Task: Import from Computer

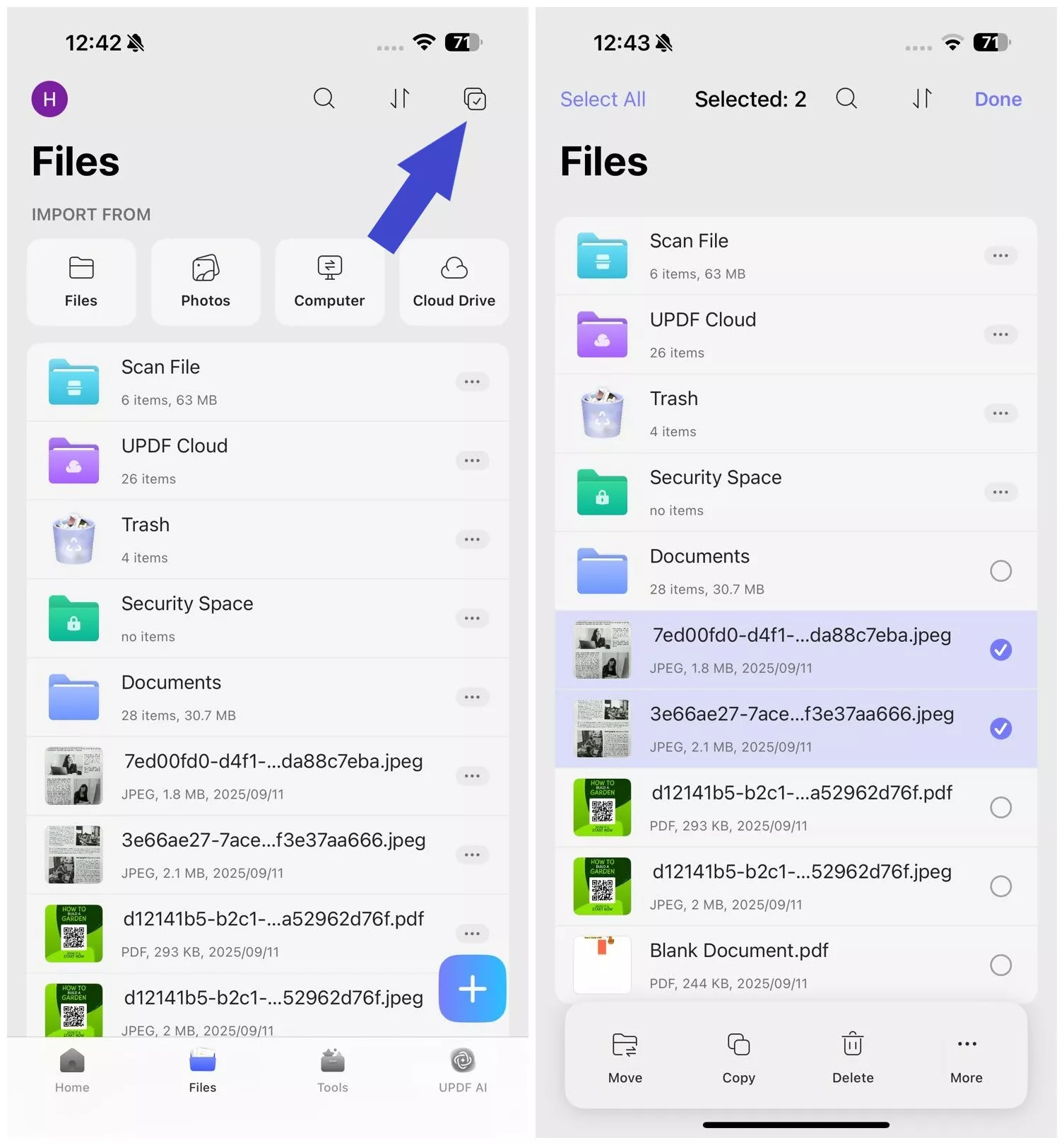Action: point(329,282)
